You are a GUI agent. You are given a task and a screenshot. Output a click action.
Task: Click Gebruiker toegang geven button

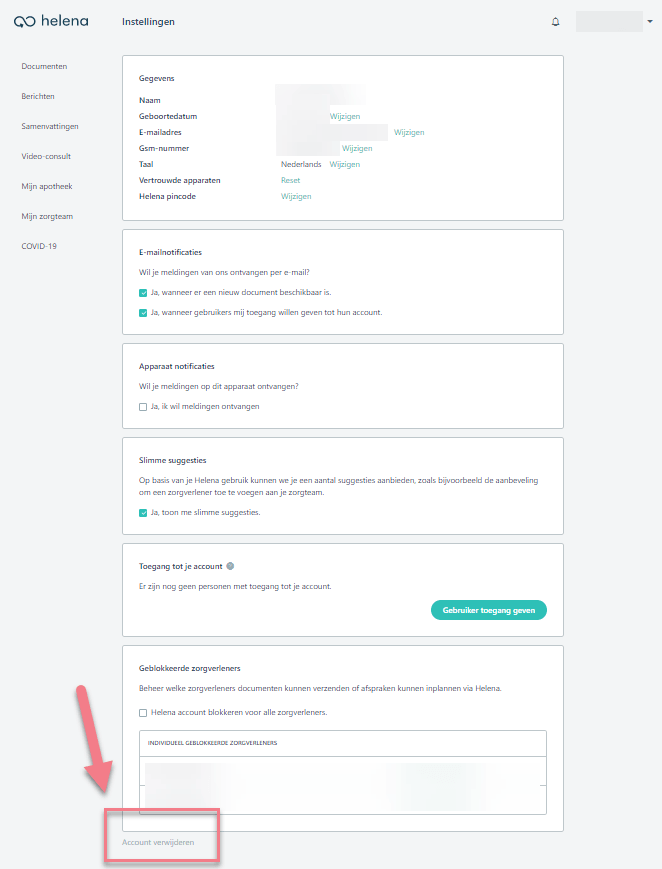click(488, 610)
